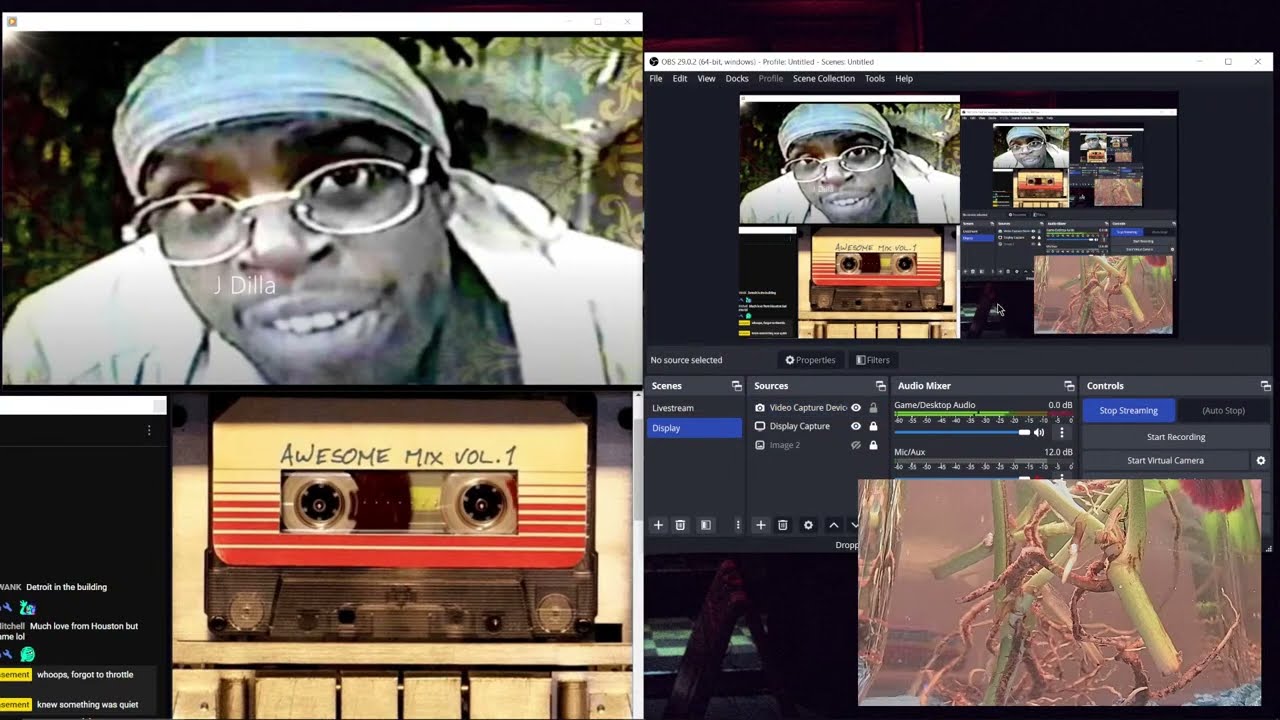Viewport: 1280px width, 720px height.
Task: Pop out the Controls dock
Action: click(x=1265, y=386)
